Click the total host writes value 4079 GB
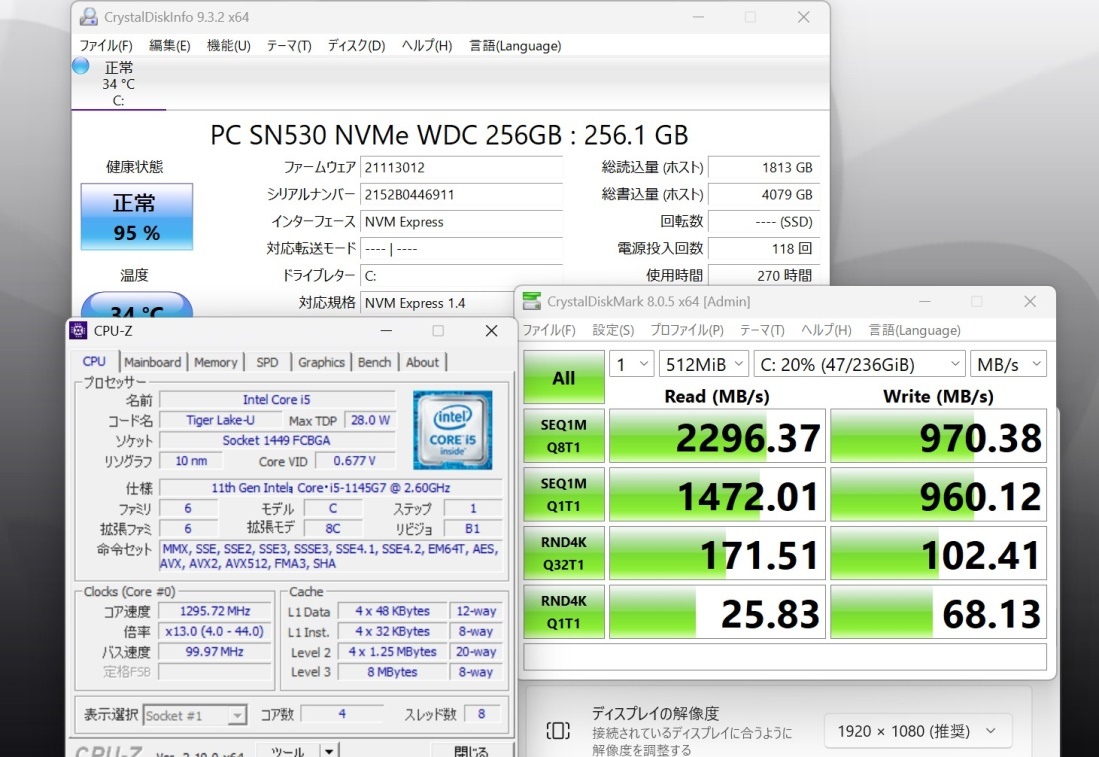The image size is (1099, 757). coord(763,195)
